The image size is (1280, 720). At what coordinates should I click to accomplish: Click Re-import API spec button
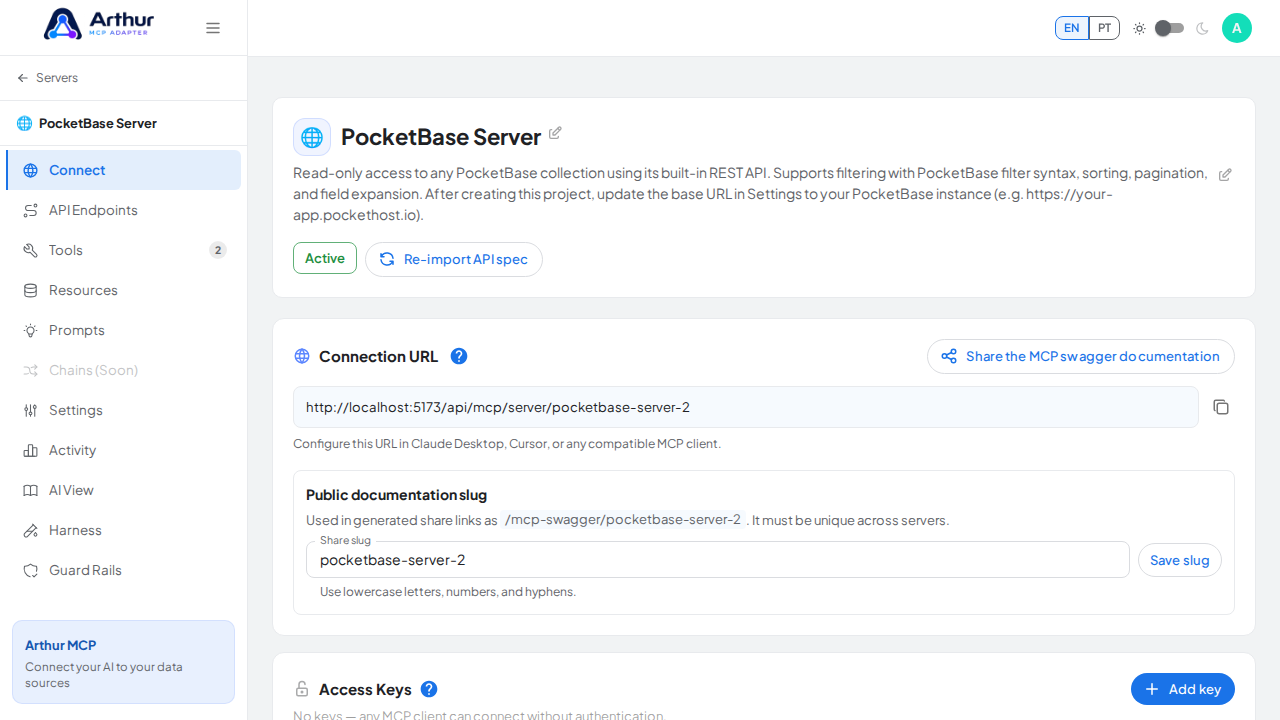(454, 259)
